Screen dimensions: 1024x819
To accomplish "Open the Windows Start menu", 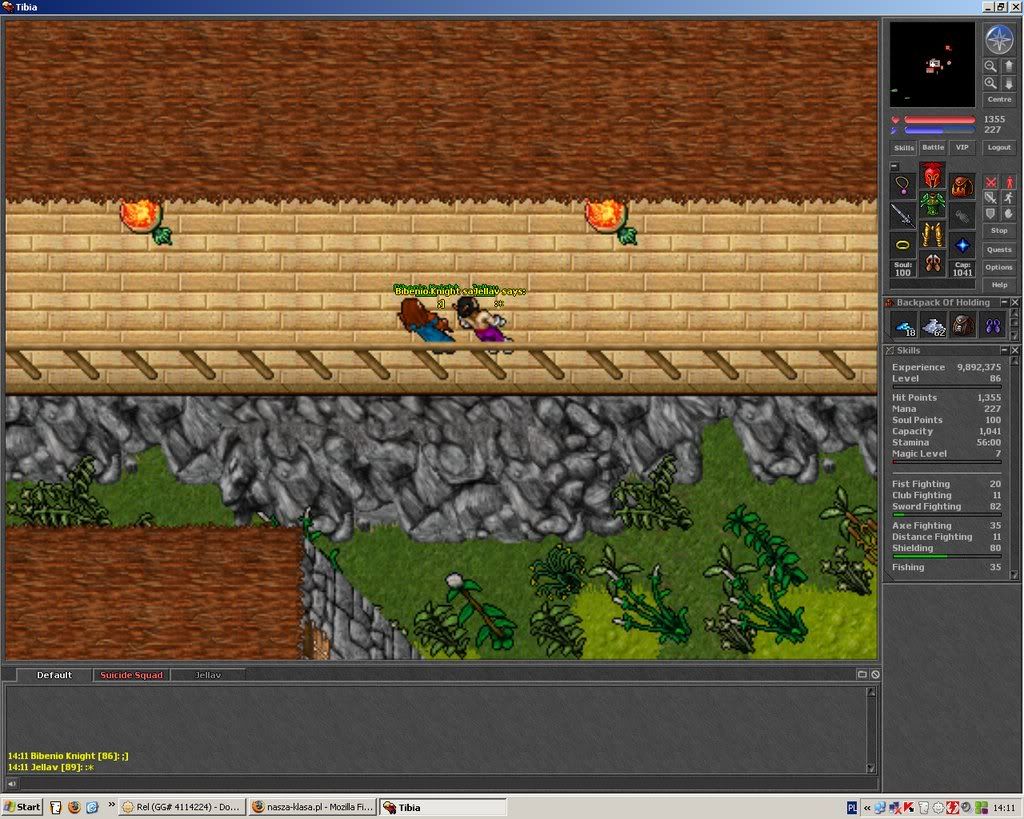I will (22, 807).
